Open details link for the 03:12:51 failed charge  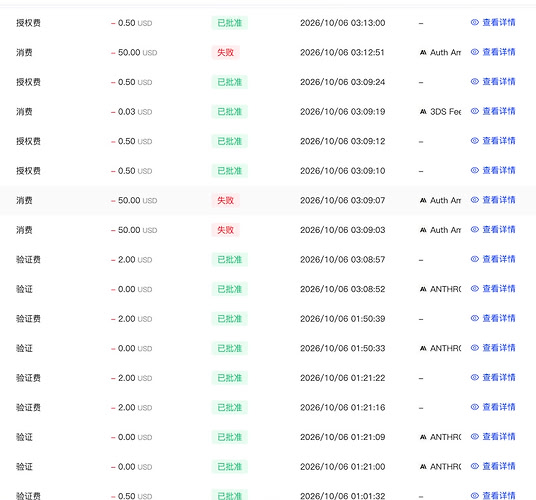(493, 52)
